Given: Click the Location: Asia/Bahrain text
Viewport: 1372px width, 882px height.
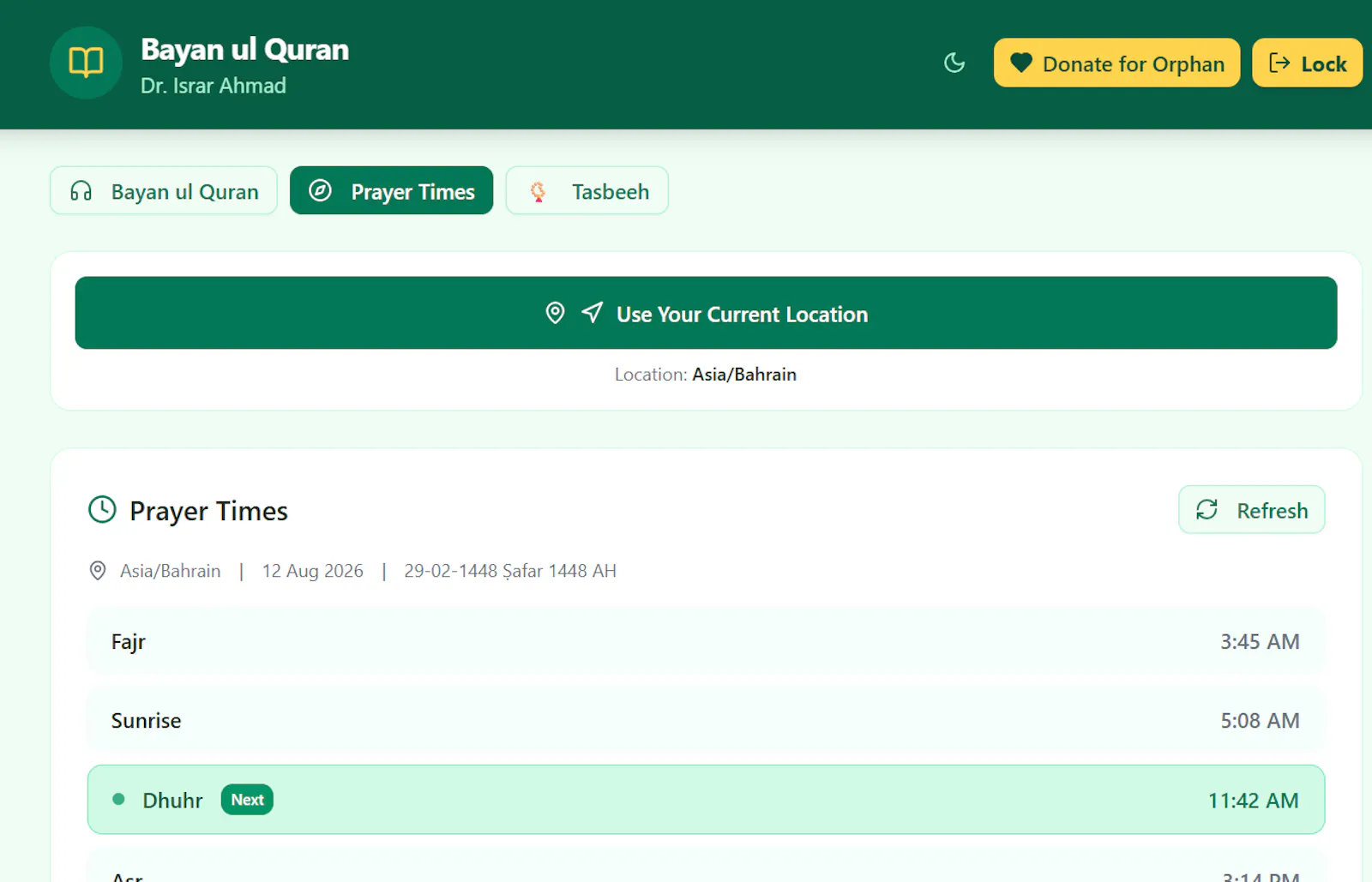Looking at the screenshot, I should (x=705, y=375).
